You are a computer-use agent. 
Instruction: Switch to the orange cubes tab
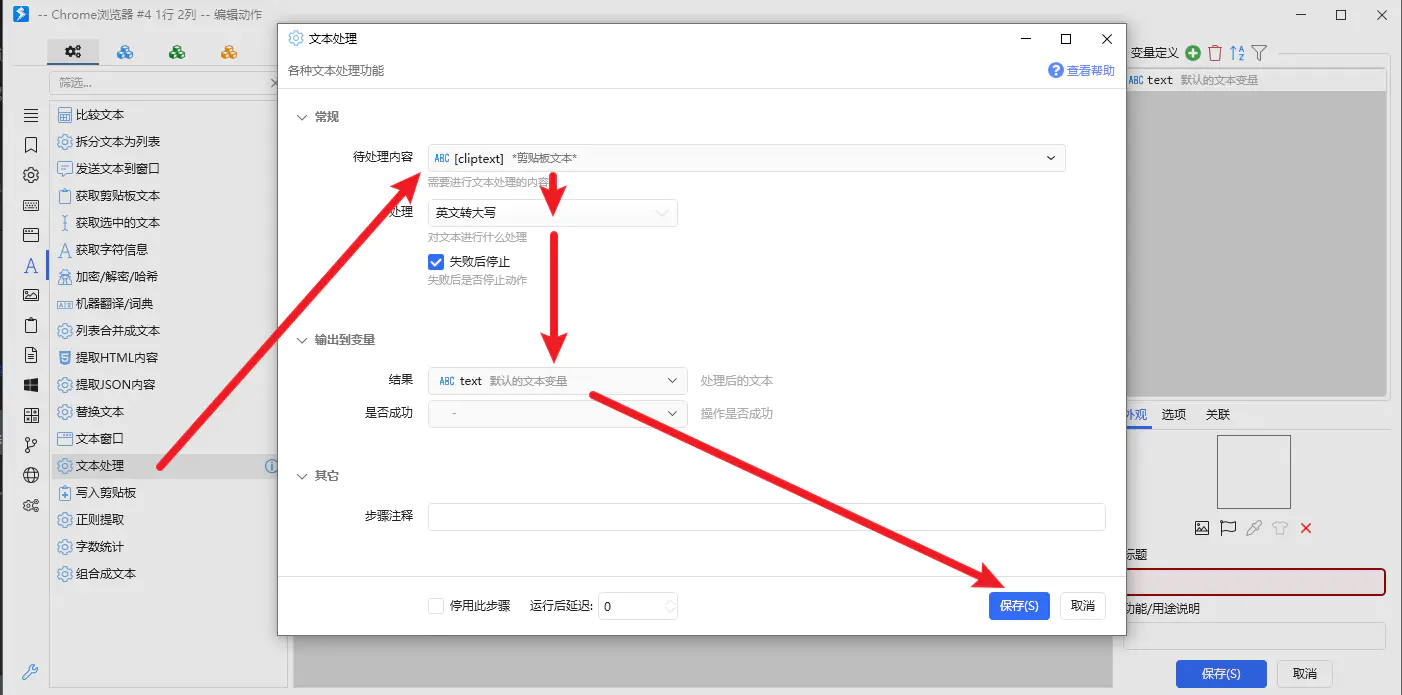[229, 52]
